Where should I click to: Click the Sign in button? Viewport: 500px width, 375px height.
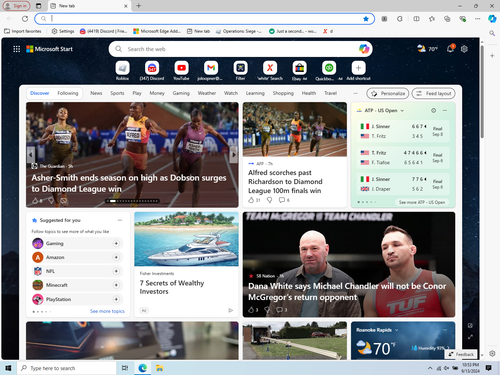point(16,6)
